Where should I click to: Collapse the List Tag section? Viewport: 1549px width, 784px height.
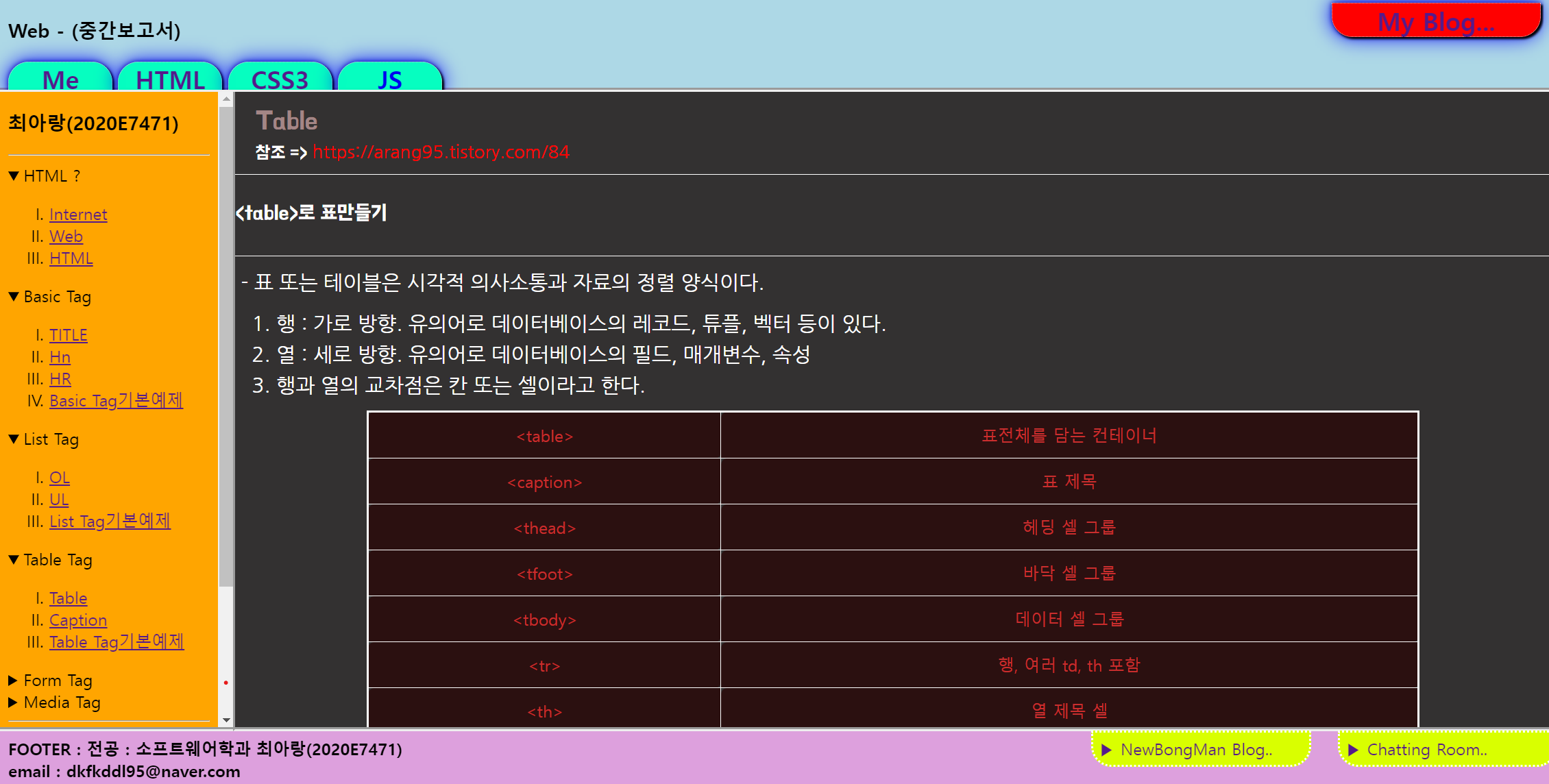click(x=14, y=439)
